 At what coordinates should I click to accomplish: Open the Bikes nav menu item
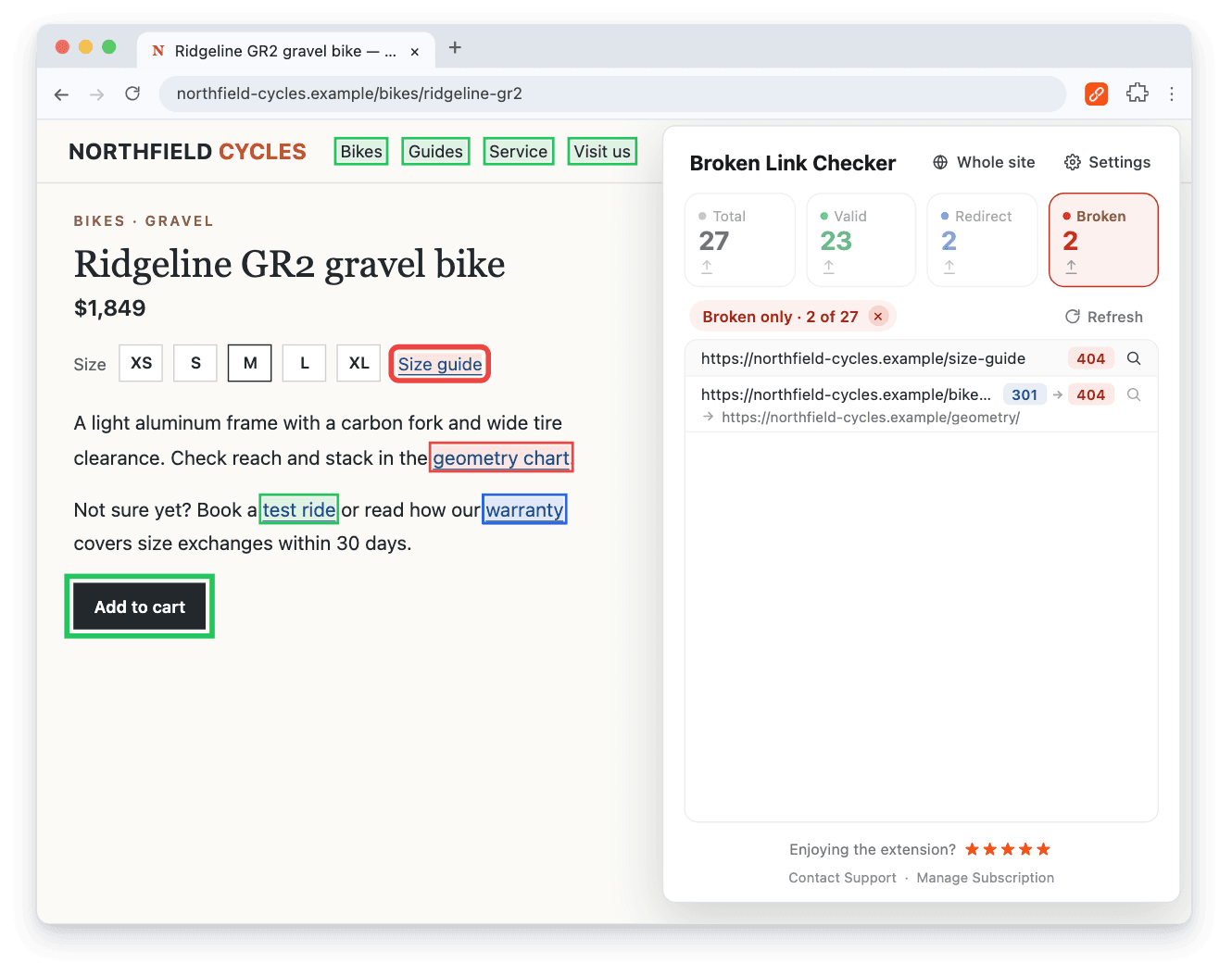point(361,152)
